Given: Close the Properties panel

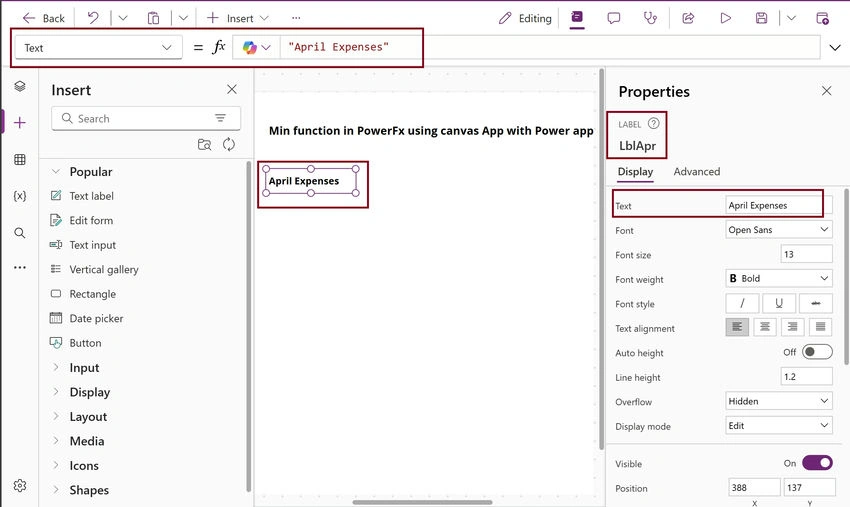Looking at the screenshot, I should [x=826, y=91].
